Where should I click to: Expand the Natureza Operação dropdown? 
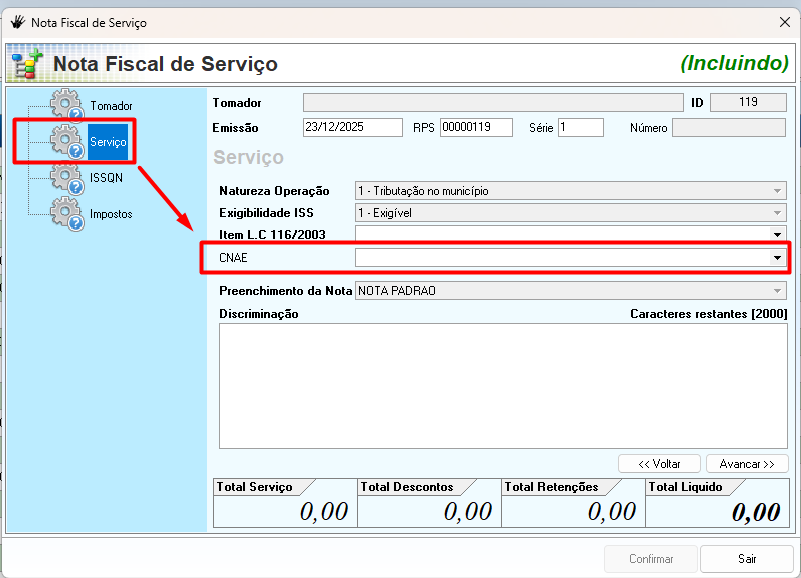click(x=777, y=191)
